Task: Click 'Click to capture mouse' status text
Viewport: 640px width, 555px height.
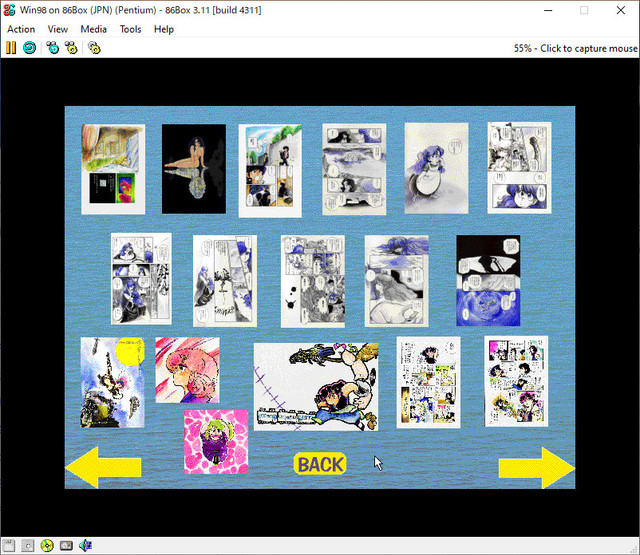Action: point(589,49)
